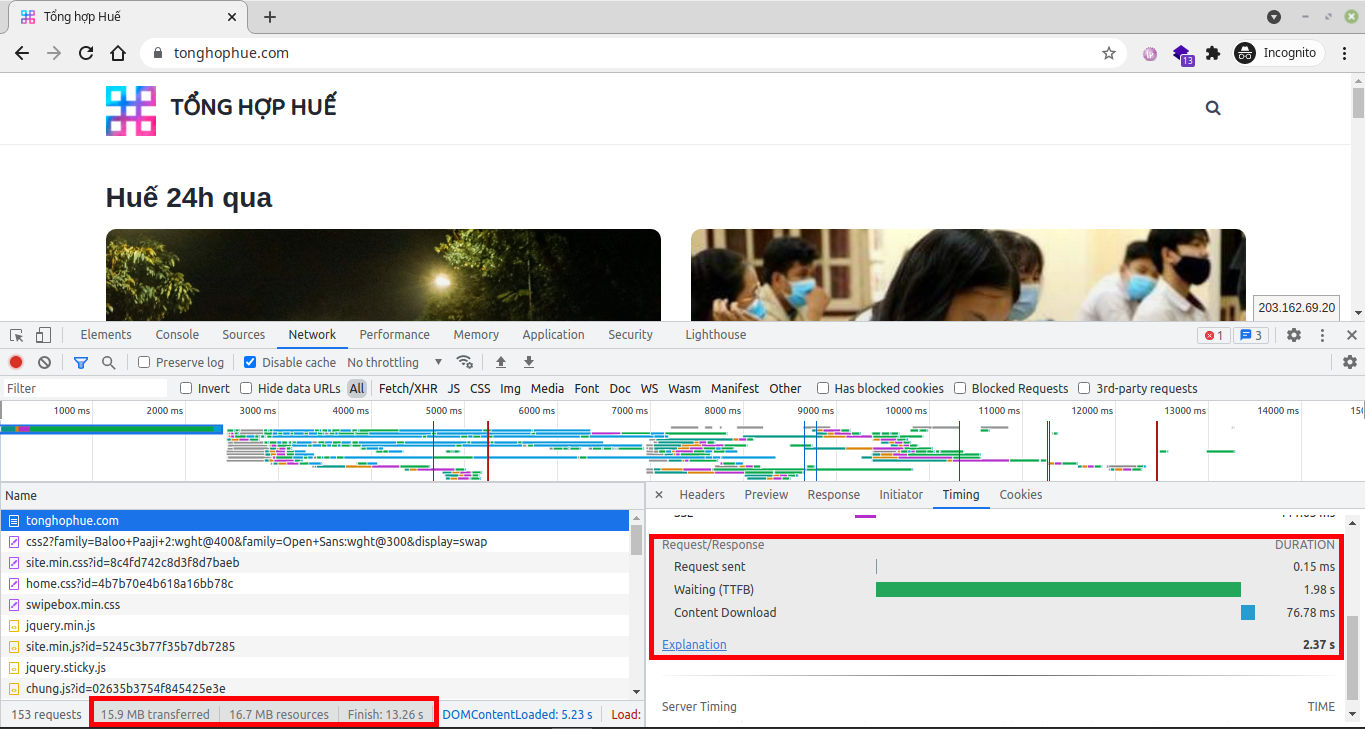Open the Chrome tab search dropdown
Image resolution: width=1365 pixels, height=729 pixels.
[1274, 17]
